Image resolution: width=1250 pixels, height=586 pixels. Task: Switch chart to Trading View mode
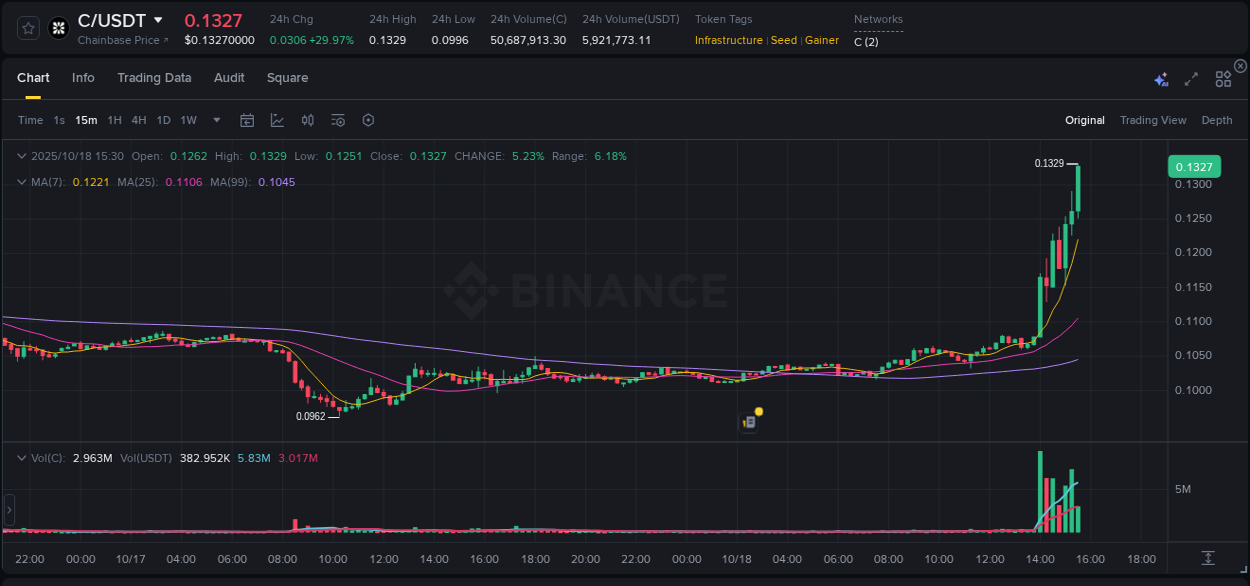1153,120
